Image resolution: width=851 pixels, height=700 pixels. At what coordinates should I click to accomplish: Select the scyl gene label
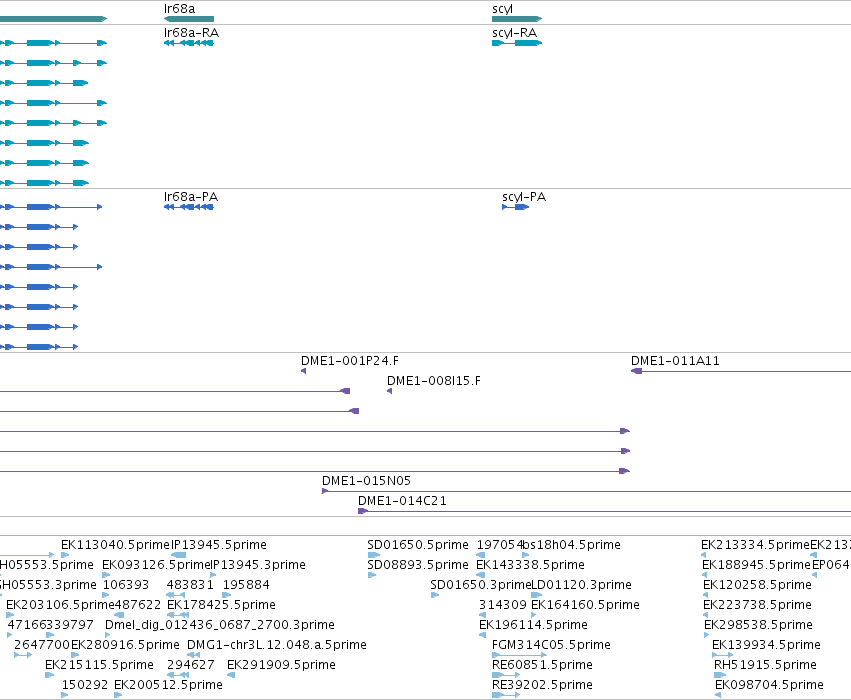502,9
